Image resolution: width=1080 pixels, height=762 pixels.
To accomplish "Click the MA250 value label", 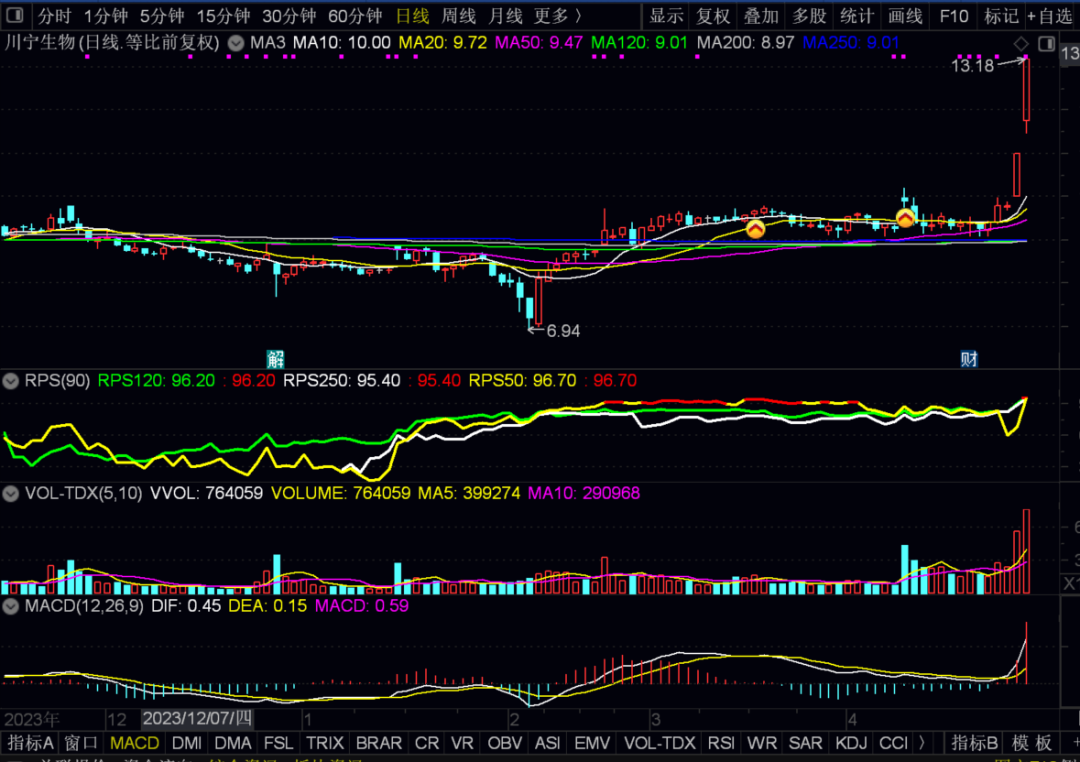I will 851,43.
